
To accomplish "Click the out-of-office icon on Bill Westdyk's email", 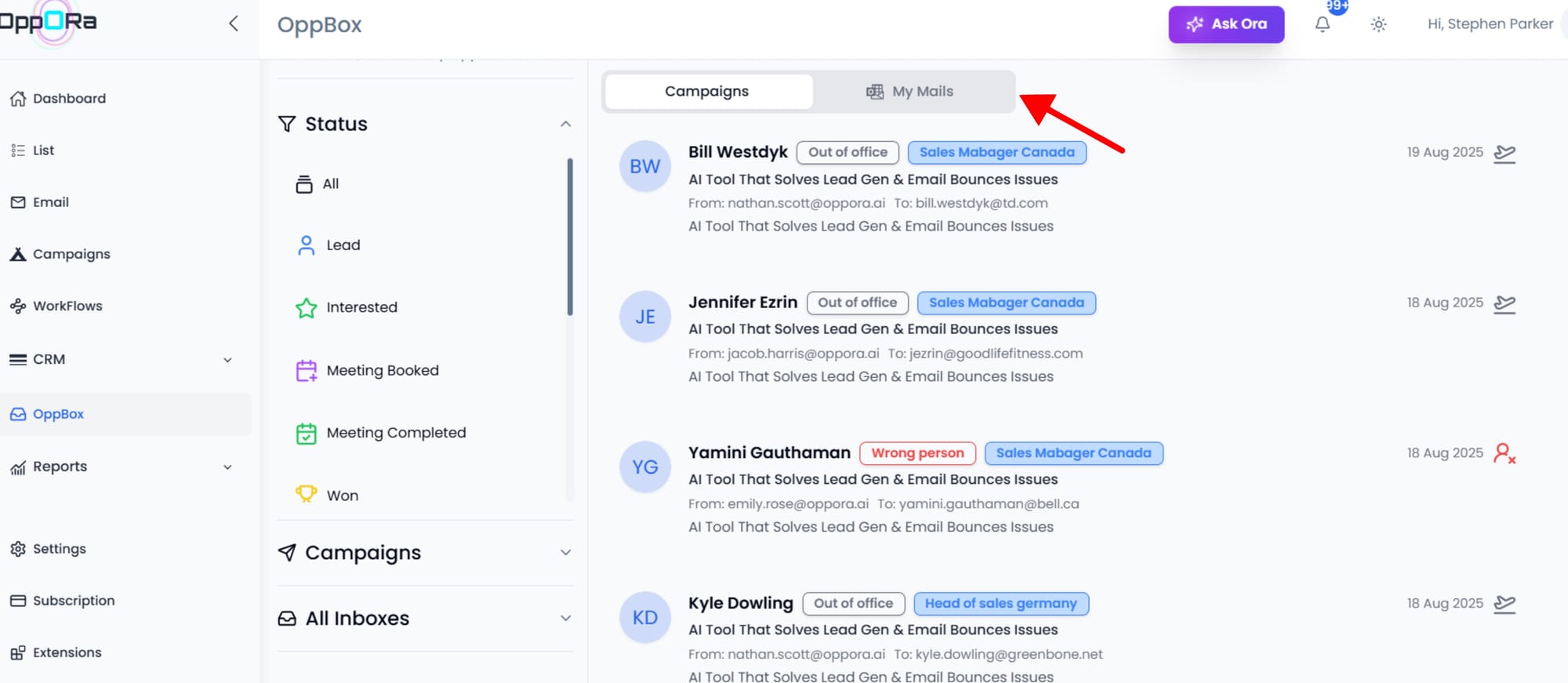I will coord(1504,153).
